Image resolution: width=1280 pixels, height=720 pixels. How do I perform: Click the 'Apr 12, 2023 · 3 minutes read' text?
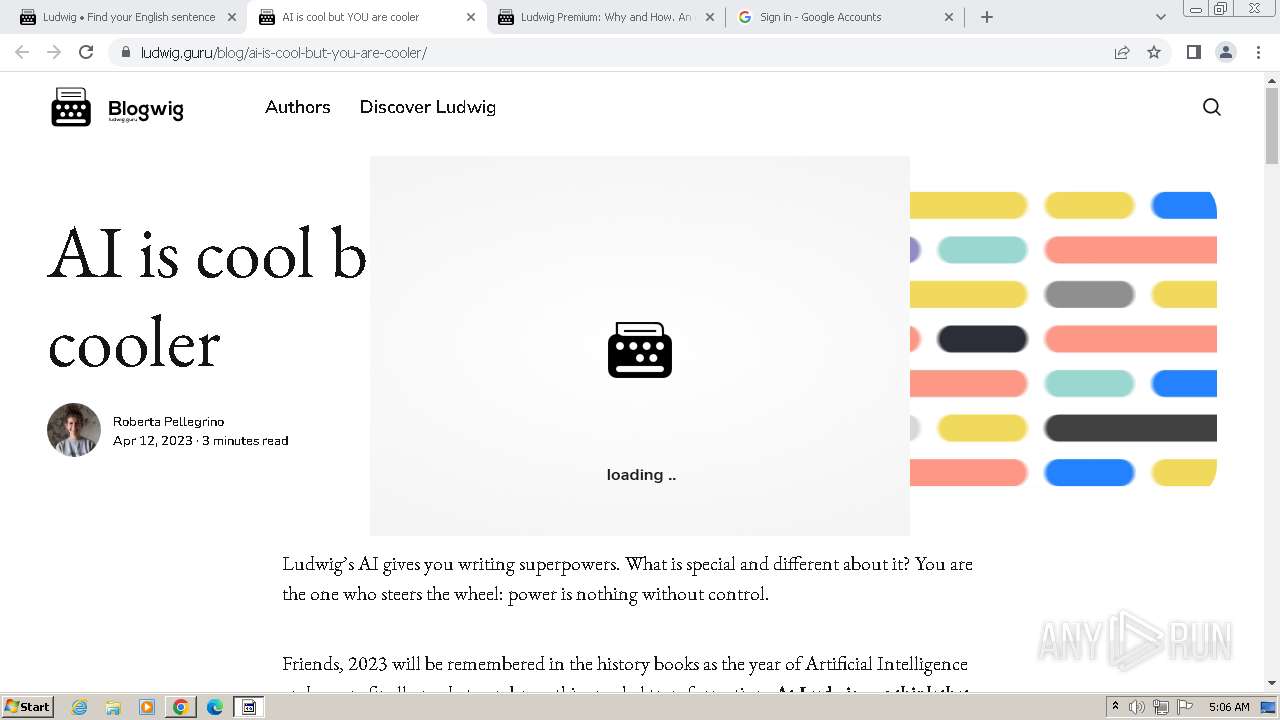(201, 441)
